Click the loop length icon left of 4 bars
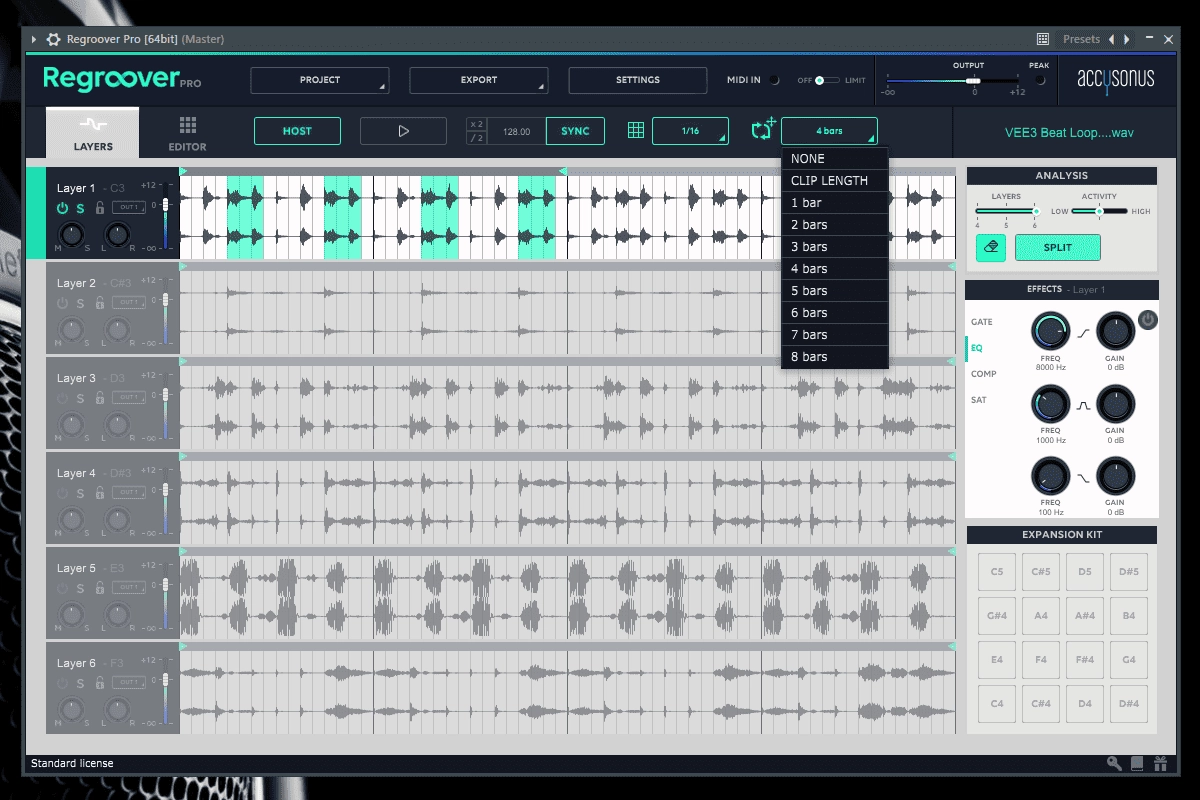Screen dimensions: 1200x800 pyautogui.click(x=763, y=130)
